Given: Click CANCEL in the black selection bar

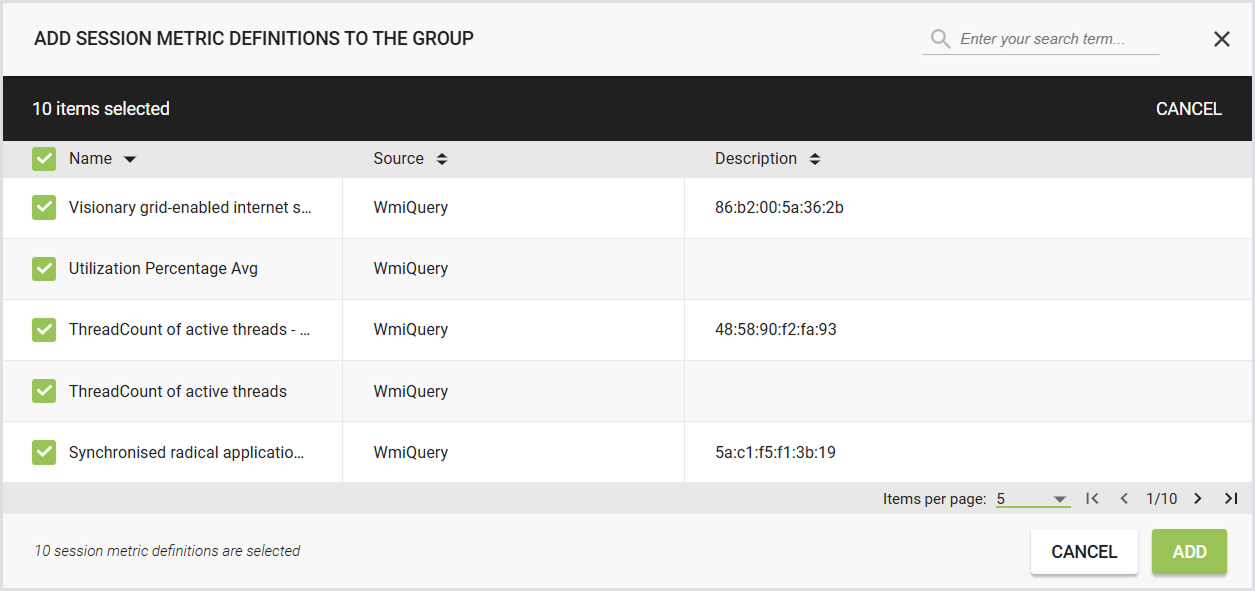Looking at the screenshot, I should click(1188, 109).
